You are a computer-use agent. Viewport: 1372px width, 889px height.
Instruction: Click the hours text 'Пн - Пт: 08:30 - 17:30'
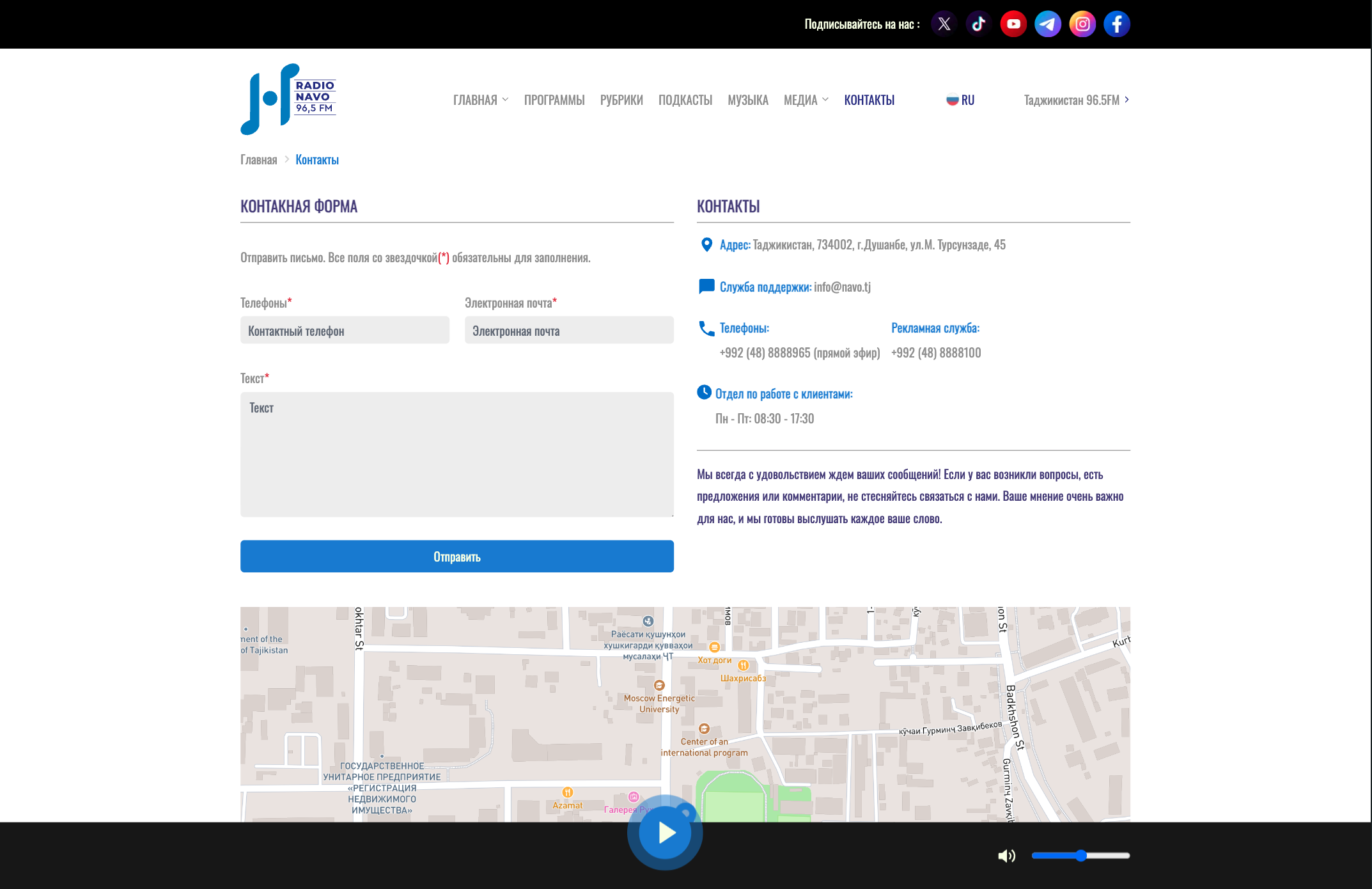(765, 419)
